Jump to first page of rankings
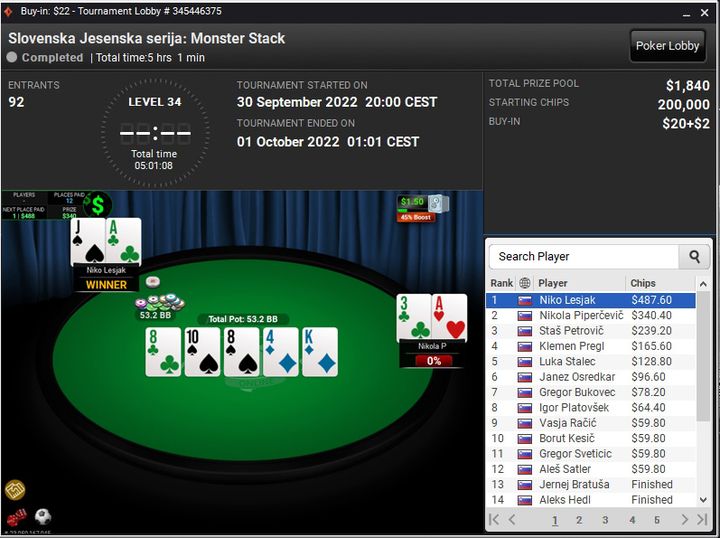This screenshot has width=720, height=538. pyautogui.click(x=494, y=520)
